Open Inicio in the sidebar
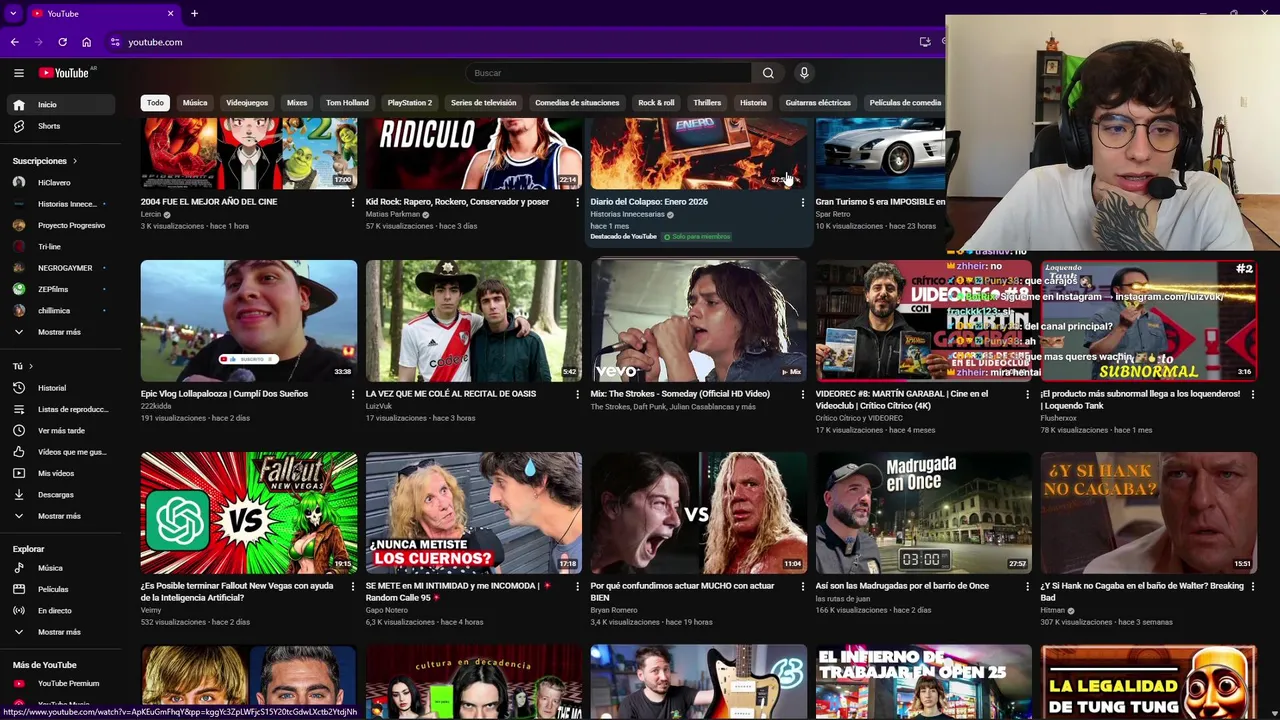Viewport: 1280px width, 720px height. tap(63, 104)
